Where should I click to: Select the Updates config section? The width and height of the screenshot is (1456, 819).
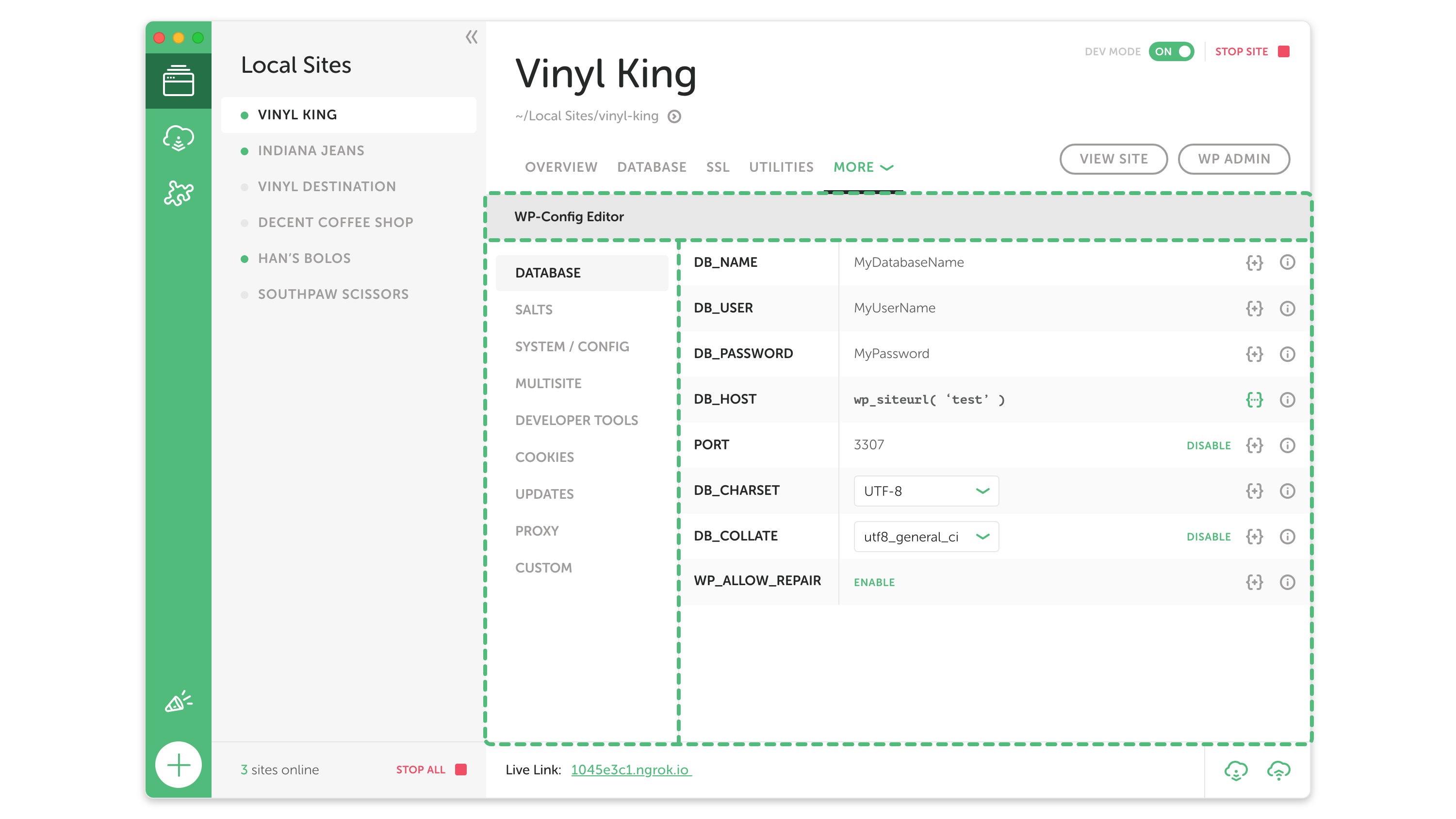click(x=544, y=494)
